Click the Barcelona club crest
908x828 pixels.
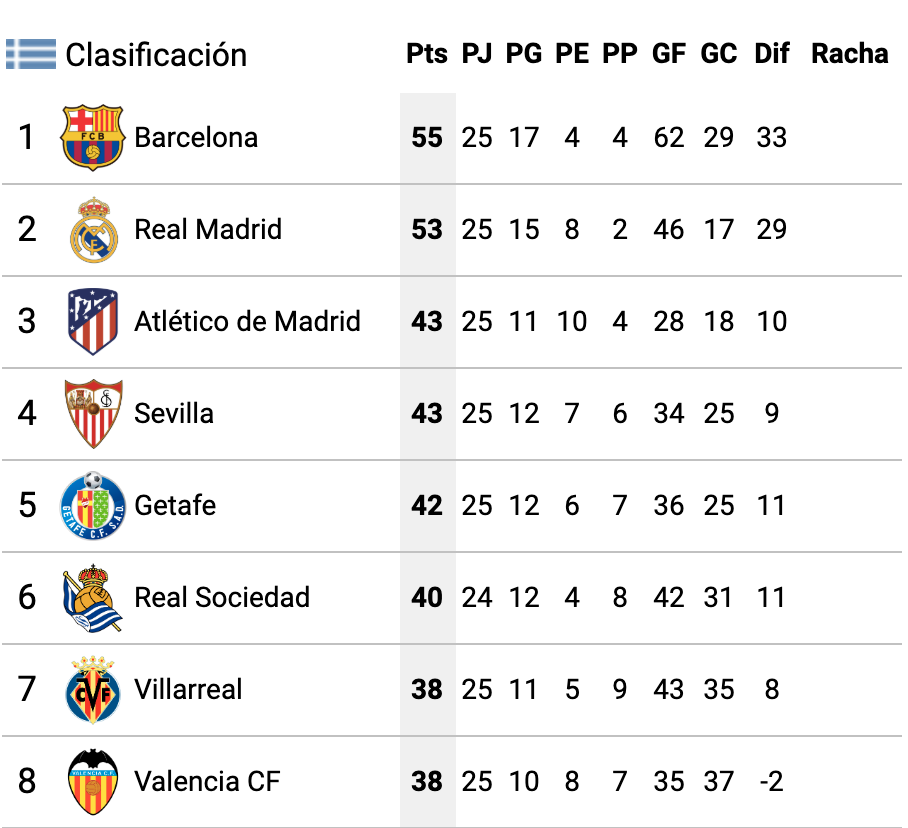tap(93, 137)
